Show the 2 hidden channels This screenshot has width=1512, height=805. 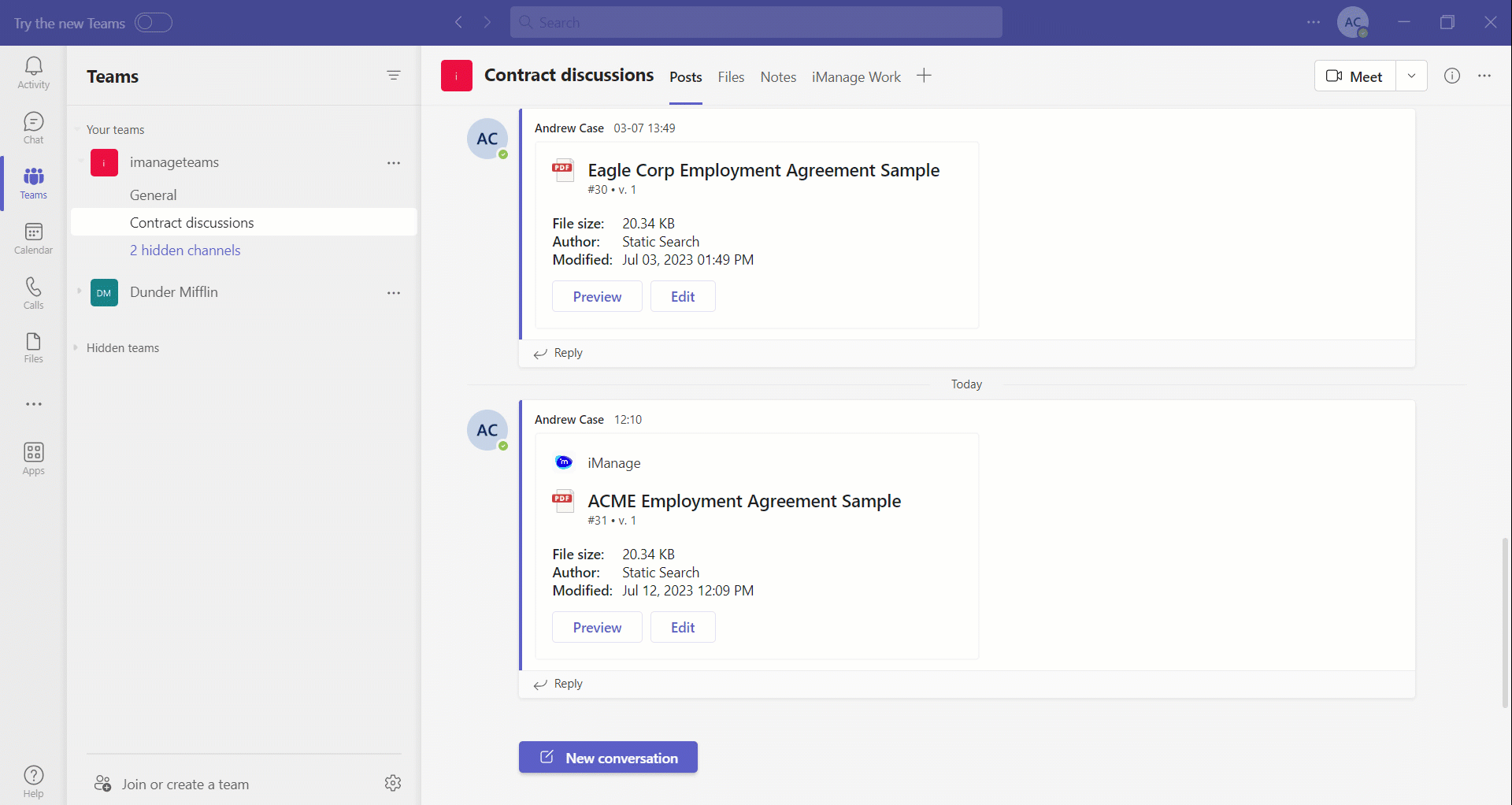tap(185, 250)
